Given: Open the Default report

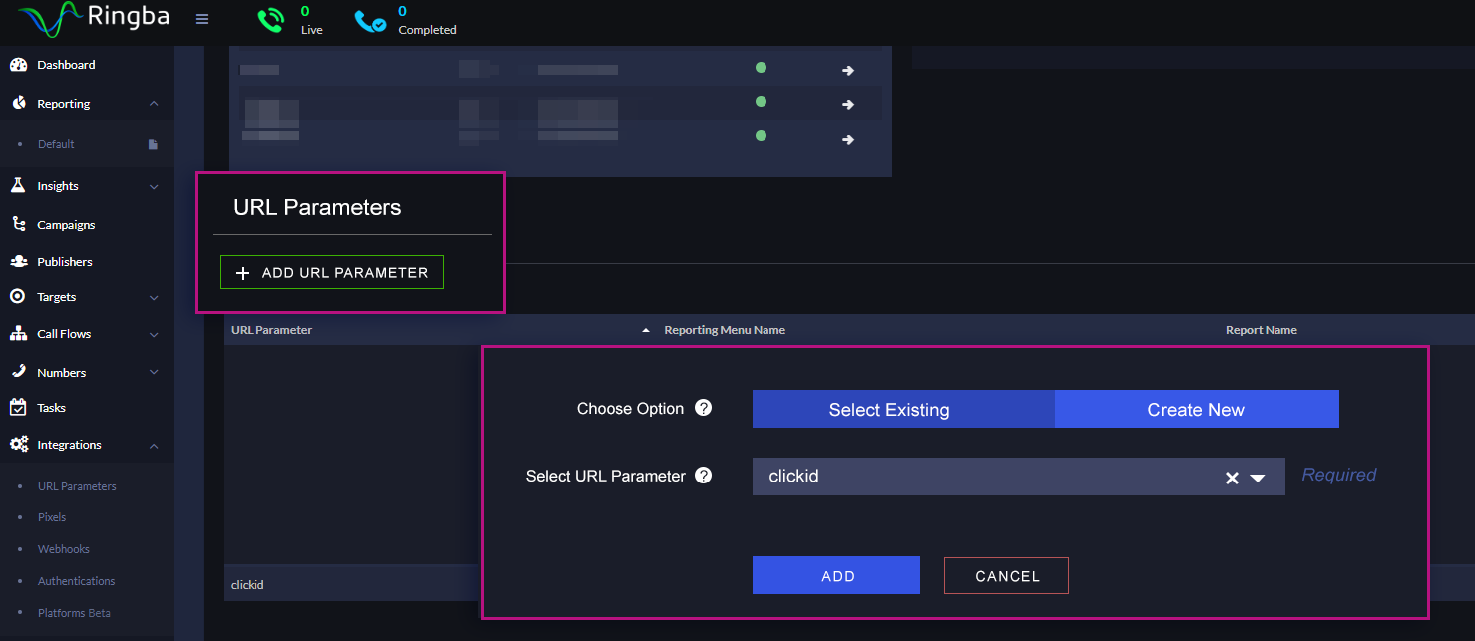Looking at the screenshot, I should (56, 144).
